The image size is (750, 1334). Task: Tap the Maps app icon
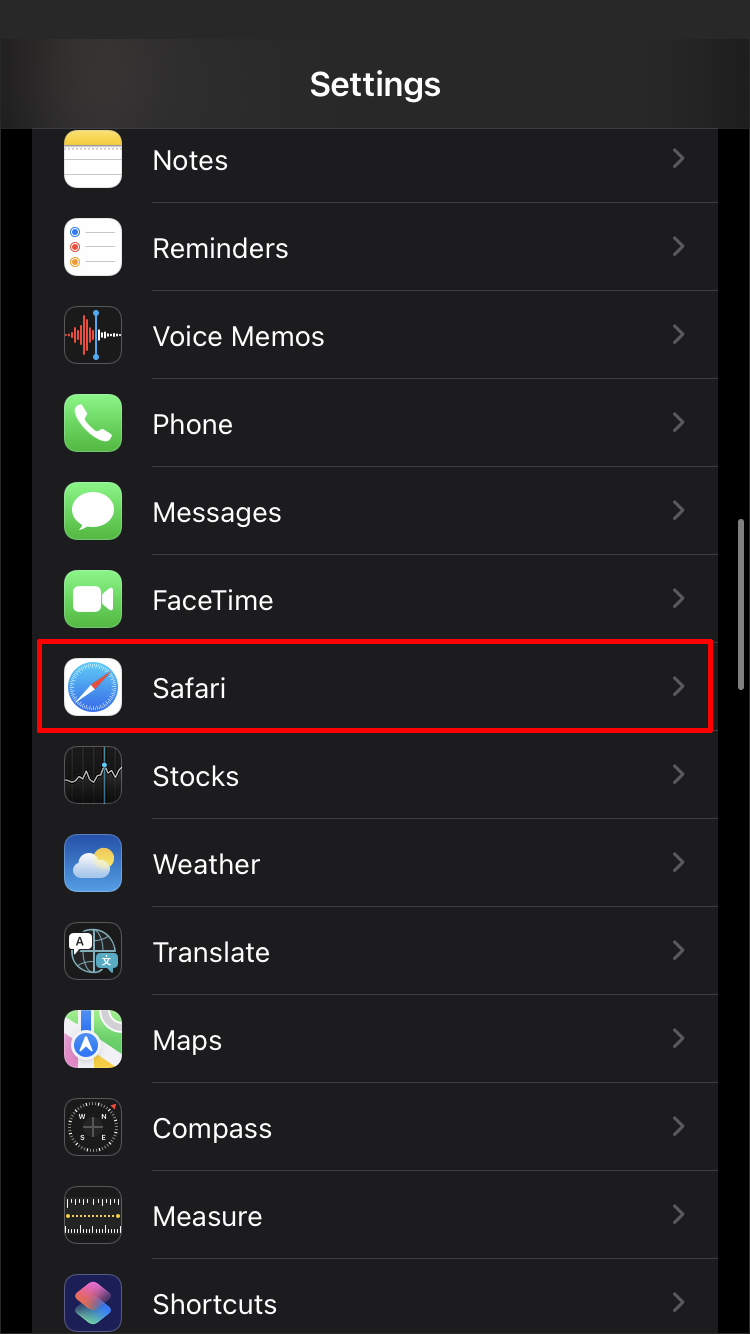coord(93,1039)
